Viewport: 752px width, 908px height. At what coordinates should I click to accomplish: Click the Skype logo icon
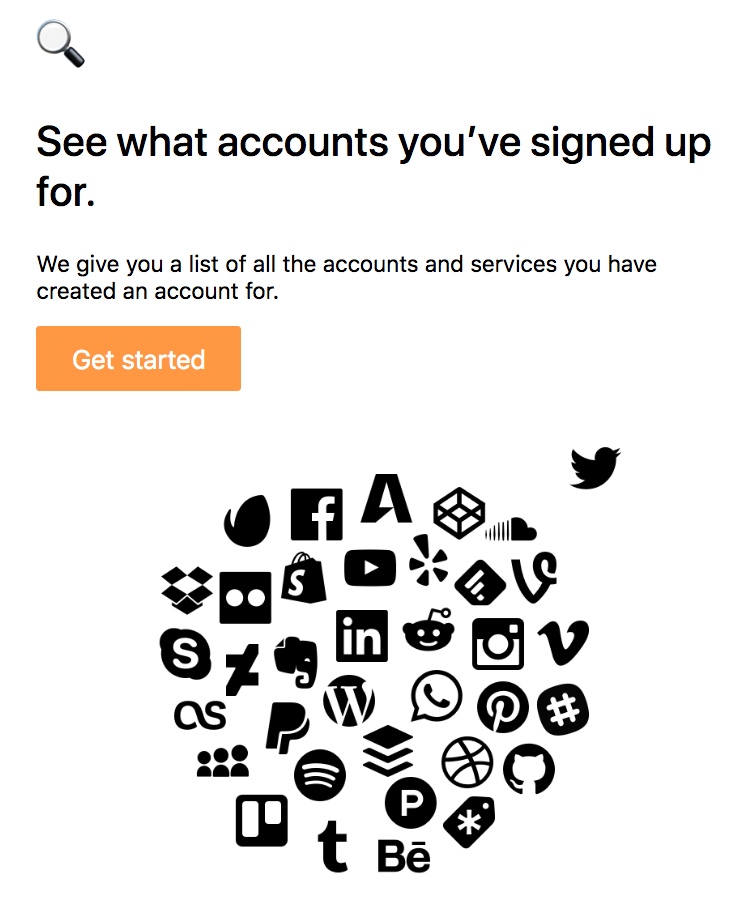(185, 654)
